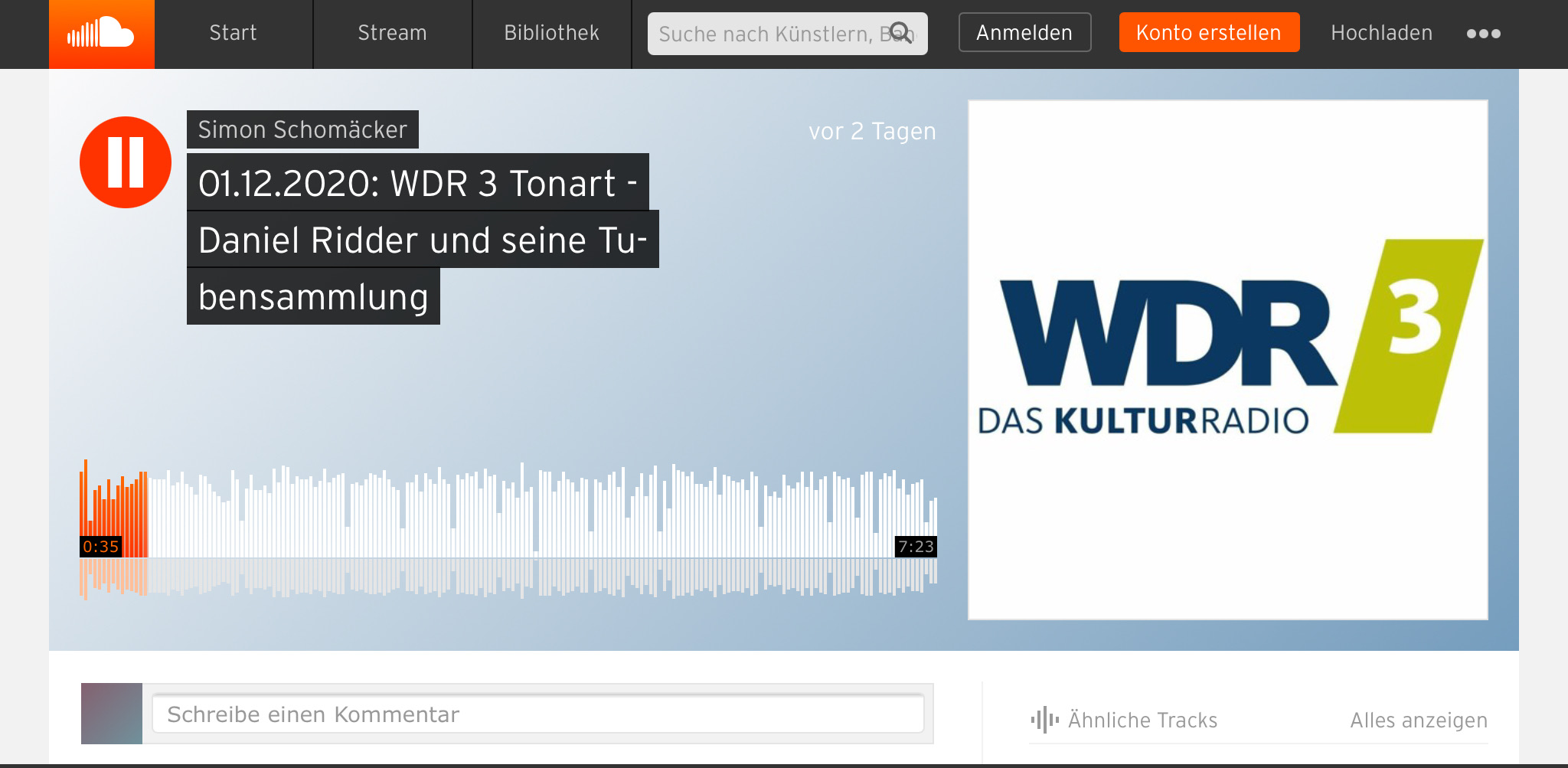The height and width of the screenshot is (768, 1568).
Task: Focus the Schreibe einen Kommentar field
Action: coord(538,714)
